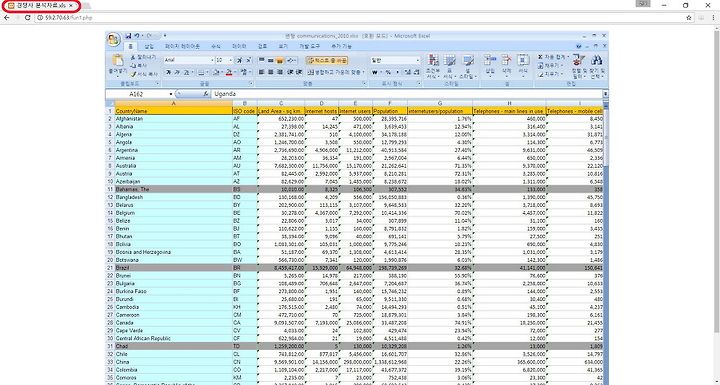Click the Increase Decimal icon
Image resolution: width=720 pixels, height=385 pixels.
click(408, 73)
